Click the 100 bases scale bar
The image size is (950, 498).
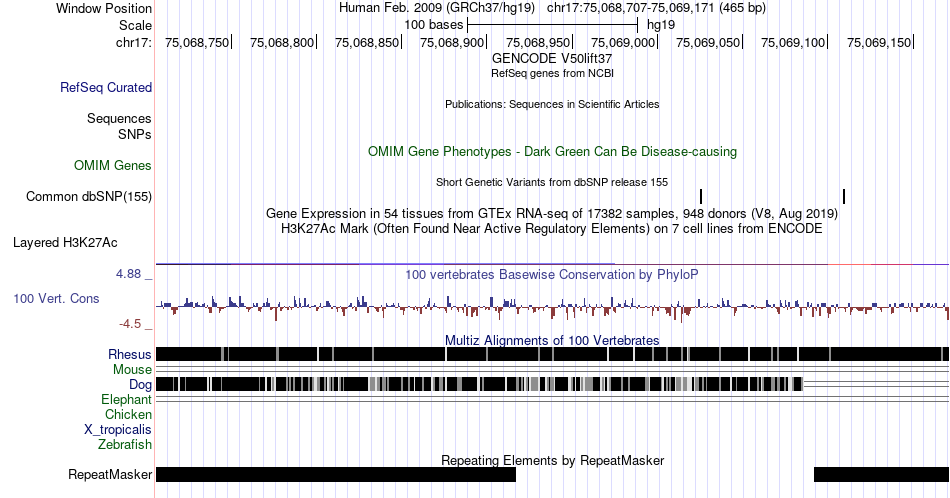[553, 25]
